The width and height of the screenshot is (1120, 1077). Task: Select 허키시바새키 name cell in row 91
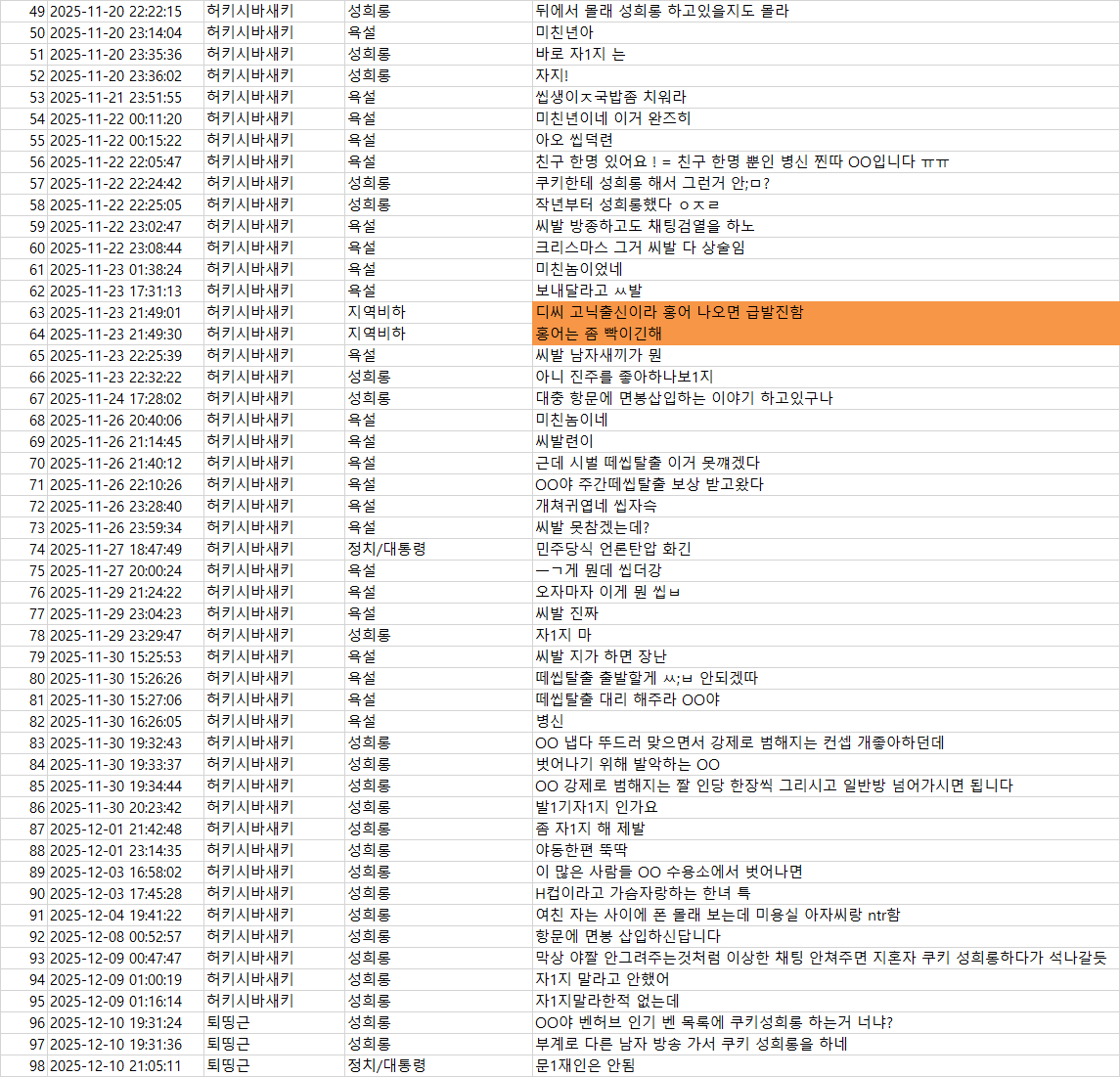[x=274, y=915]
